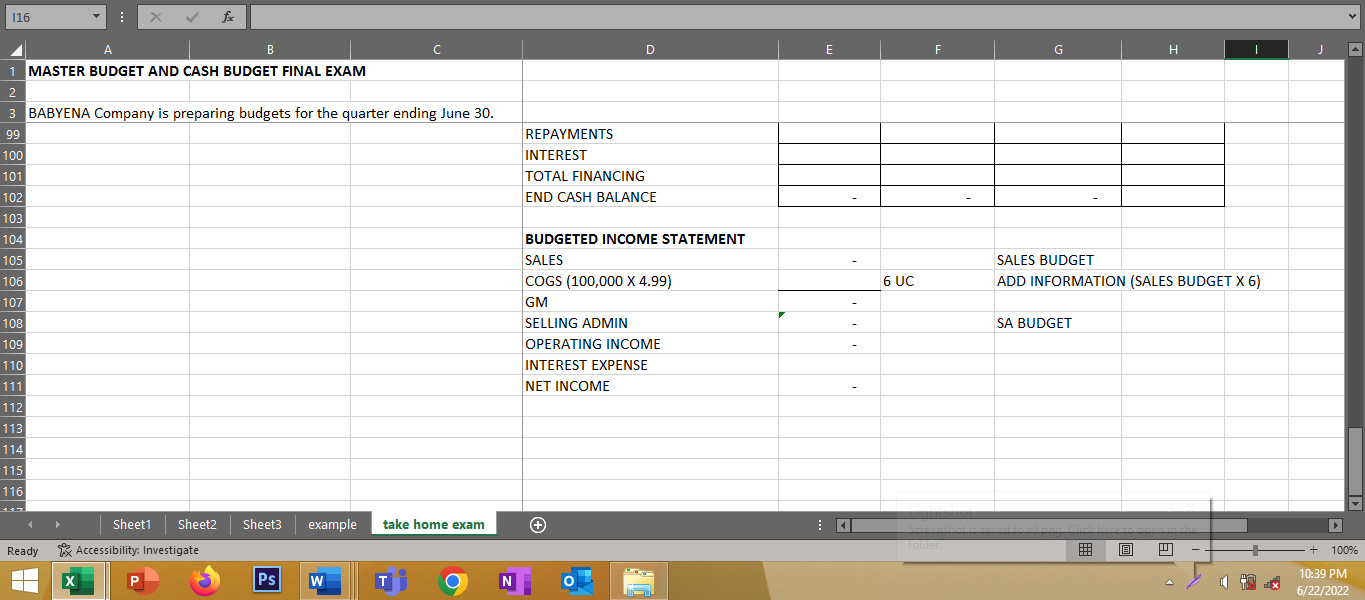Screen dimensions: 1365x600
Task: Open the example worksheet tab
Action: (333, 524)
